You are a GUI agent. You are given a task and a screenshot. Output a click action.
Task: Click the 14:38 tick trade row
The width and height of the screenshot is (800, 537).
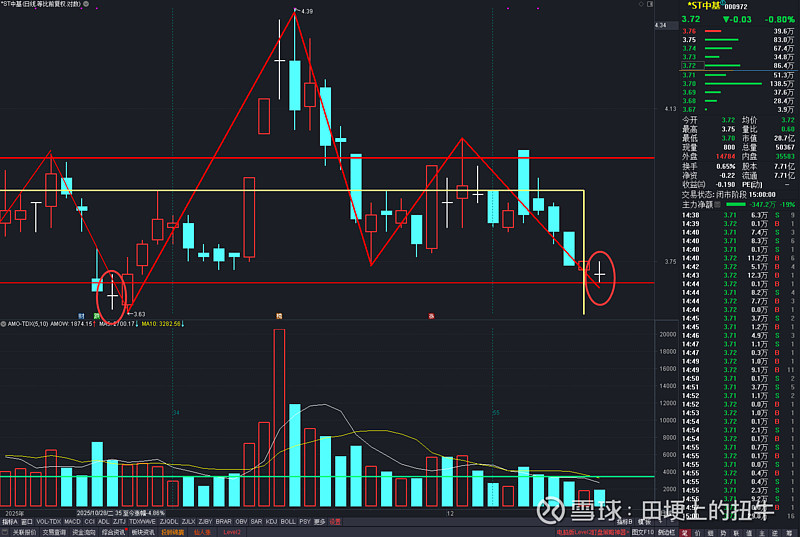pyautogui.click(x=738, y=215)
